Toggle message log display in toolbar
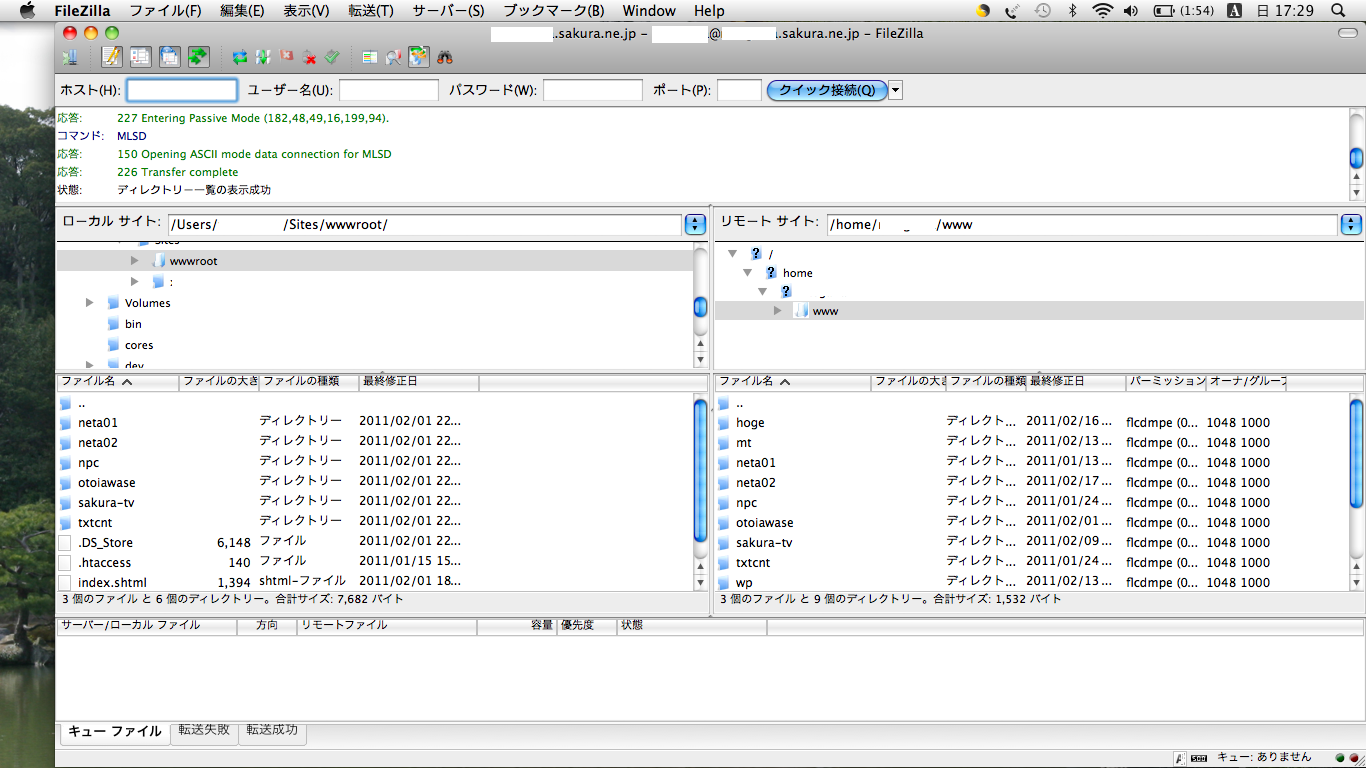Viewport: 1366px width, 768px height. coord(111,57)
